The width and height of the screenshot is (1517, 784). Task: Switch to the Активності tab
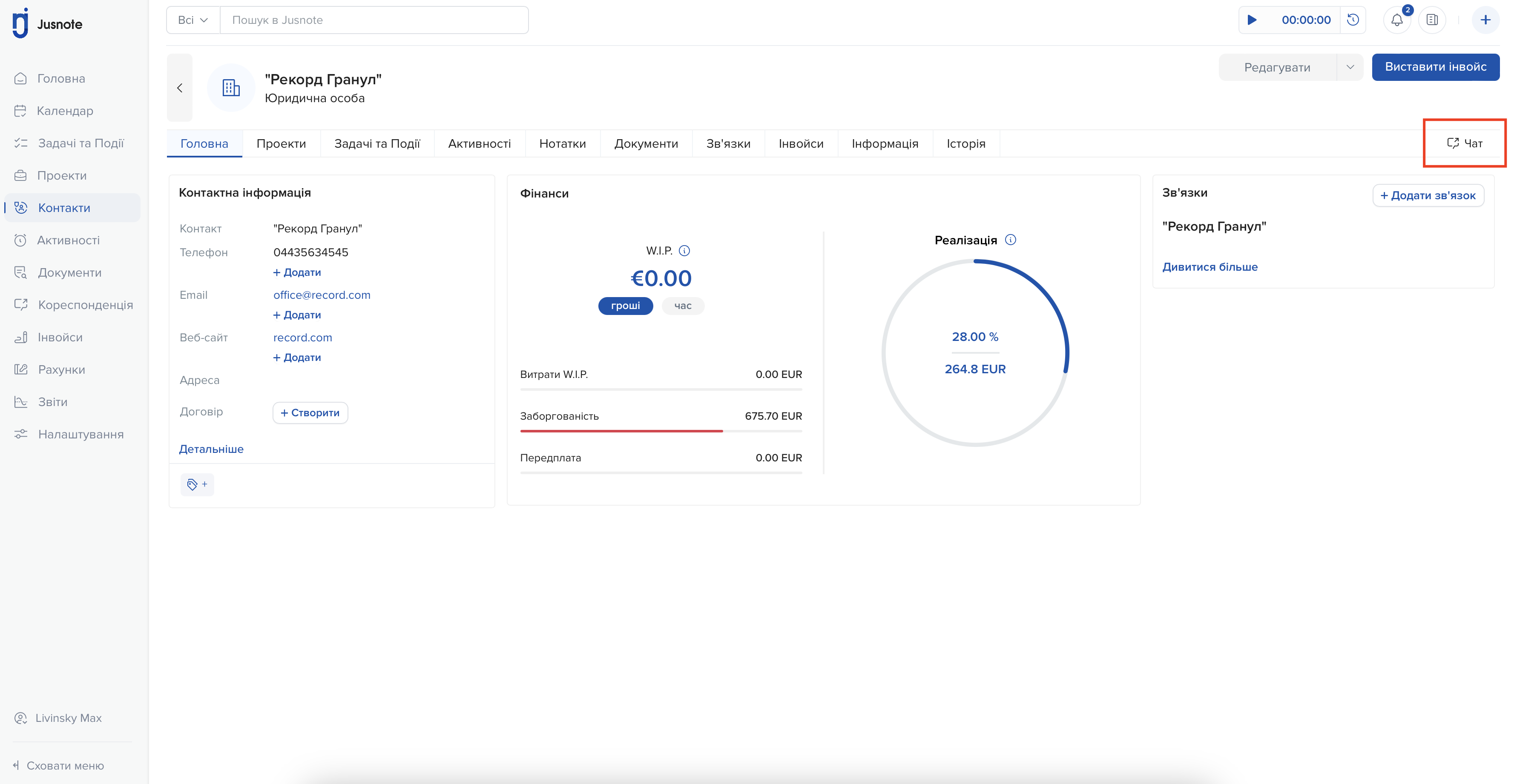click(x=480, y=143)
